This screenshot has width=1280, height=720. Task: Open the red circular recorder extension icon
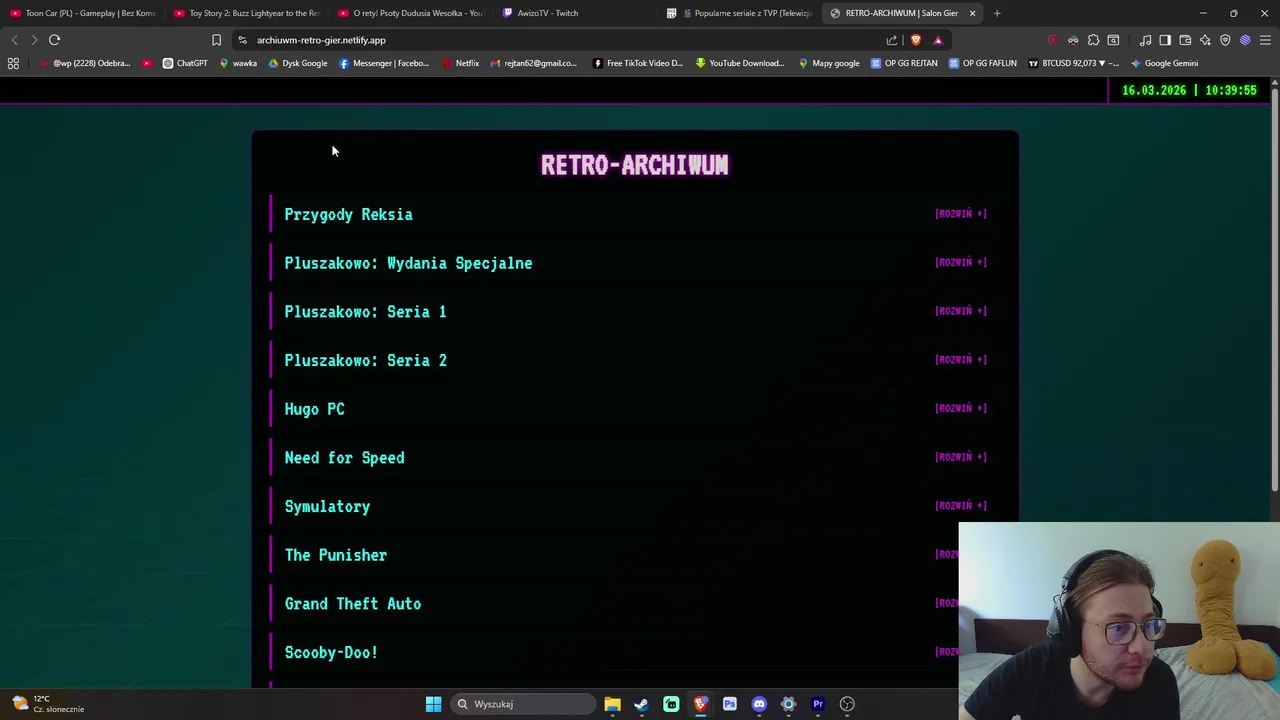1052,40
